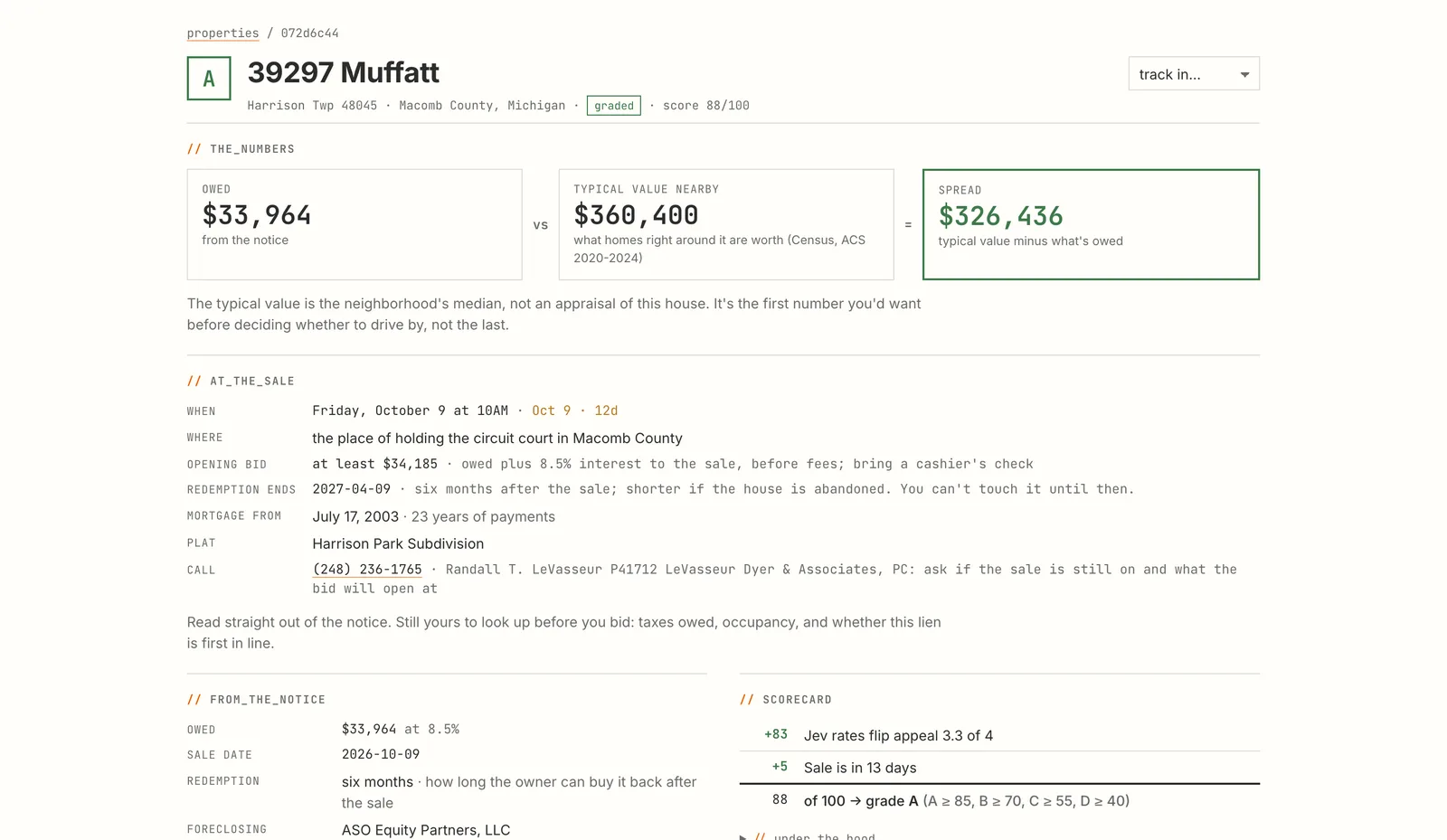Click 'Sale is in 13 days' row
This screenshot has height=840, width=1447.
click(999, 768)
